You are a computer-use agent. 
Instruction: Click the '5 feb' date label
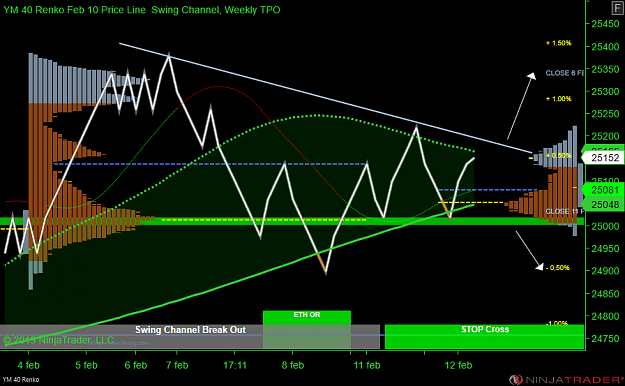86,365
